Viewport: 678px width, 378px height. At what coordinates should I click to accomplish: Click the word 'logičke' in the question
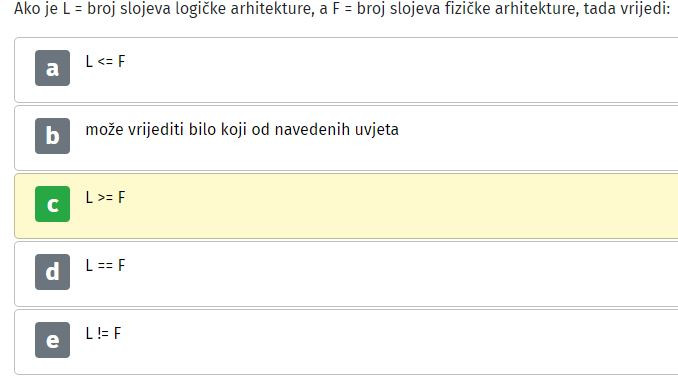201,8
